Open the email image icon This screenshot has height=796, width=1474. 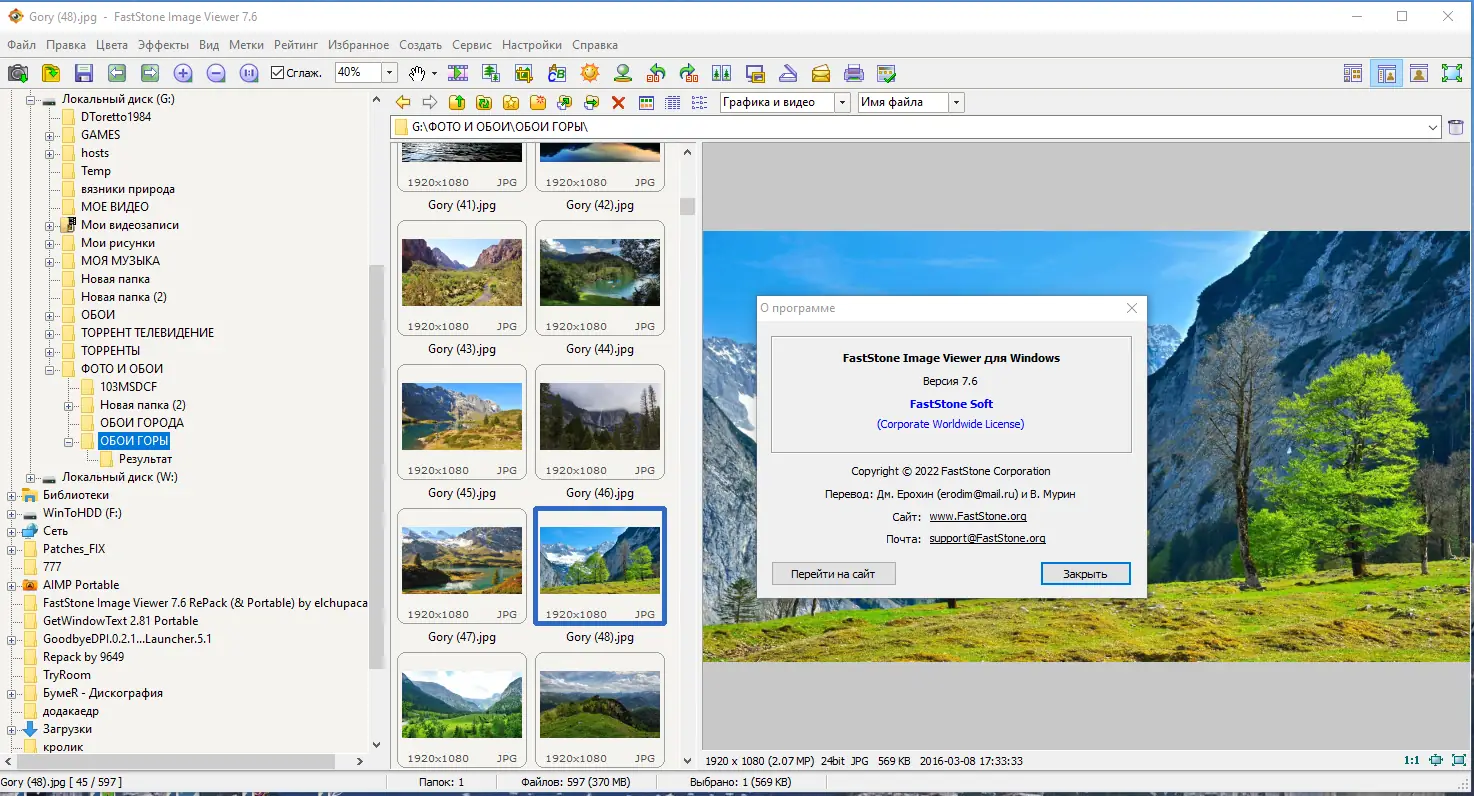821,72
